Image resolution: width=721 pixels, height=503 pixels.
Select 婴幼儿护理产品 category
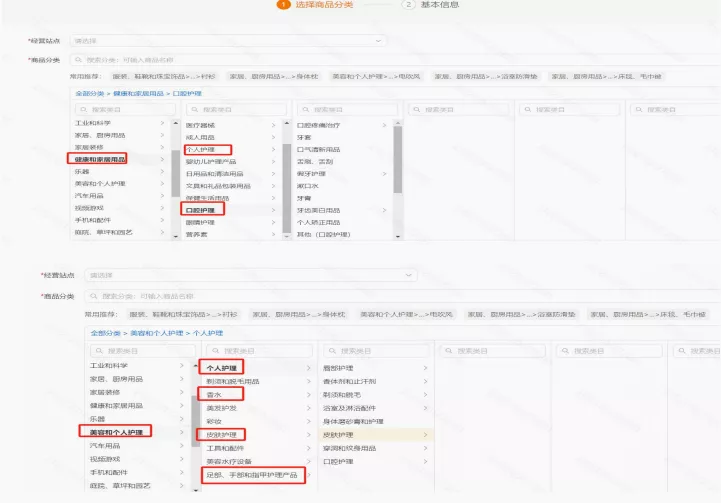click(x=211, y=162)
